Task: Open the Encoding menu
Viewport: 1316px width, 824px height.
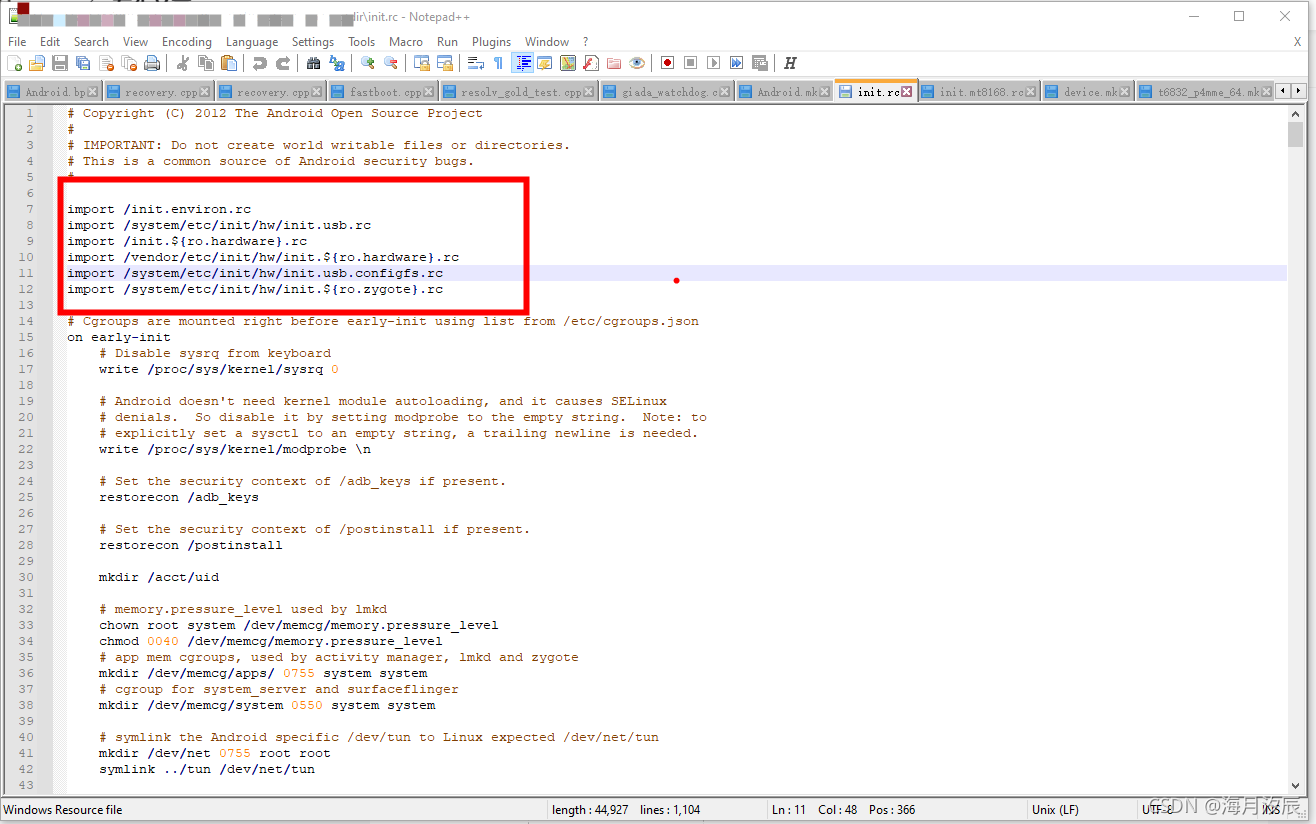Action: [x=187, y=41]
